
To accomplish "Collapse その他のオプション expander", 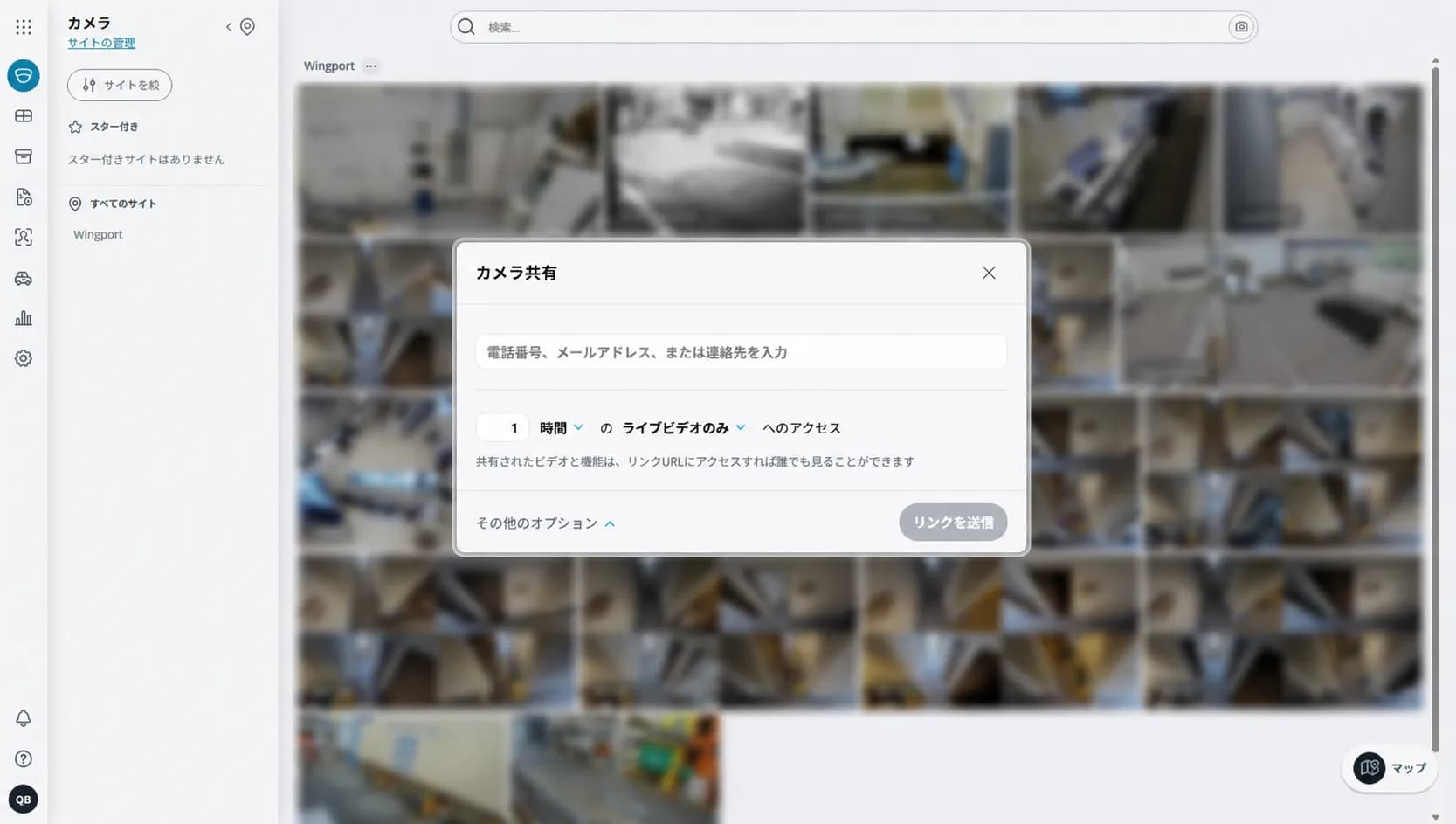I will click(x=546, y=523).
